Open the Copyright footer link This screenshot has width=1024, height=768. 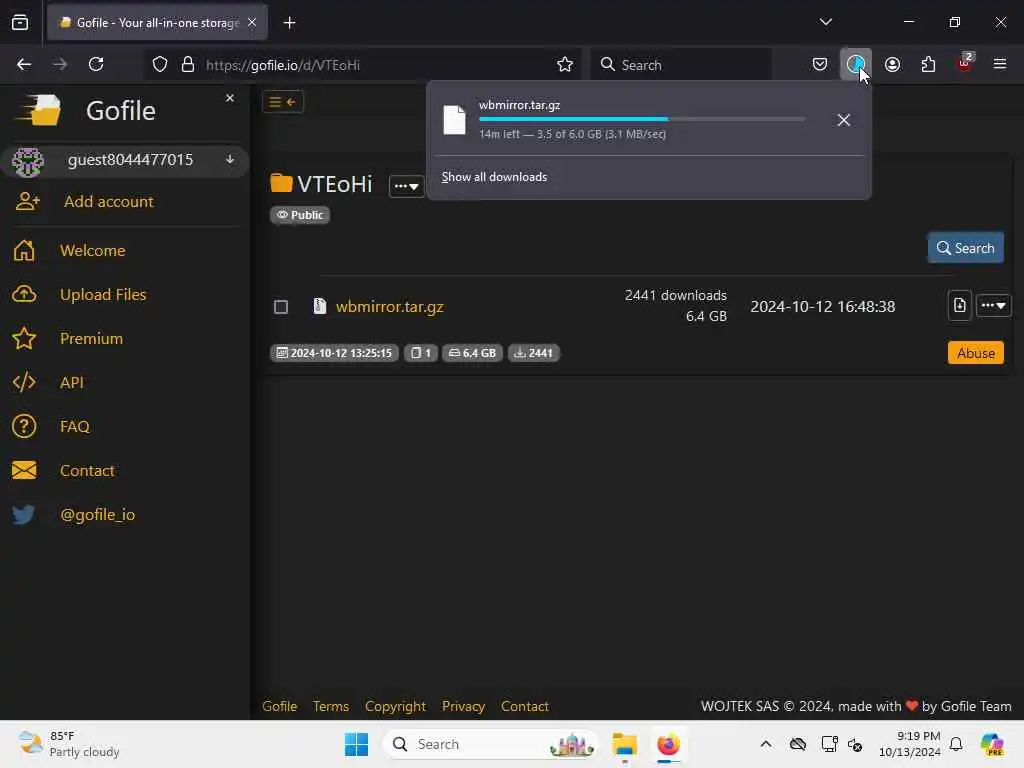395,706
